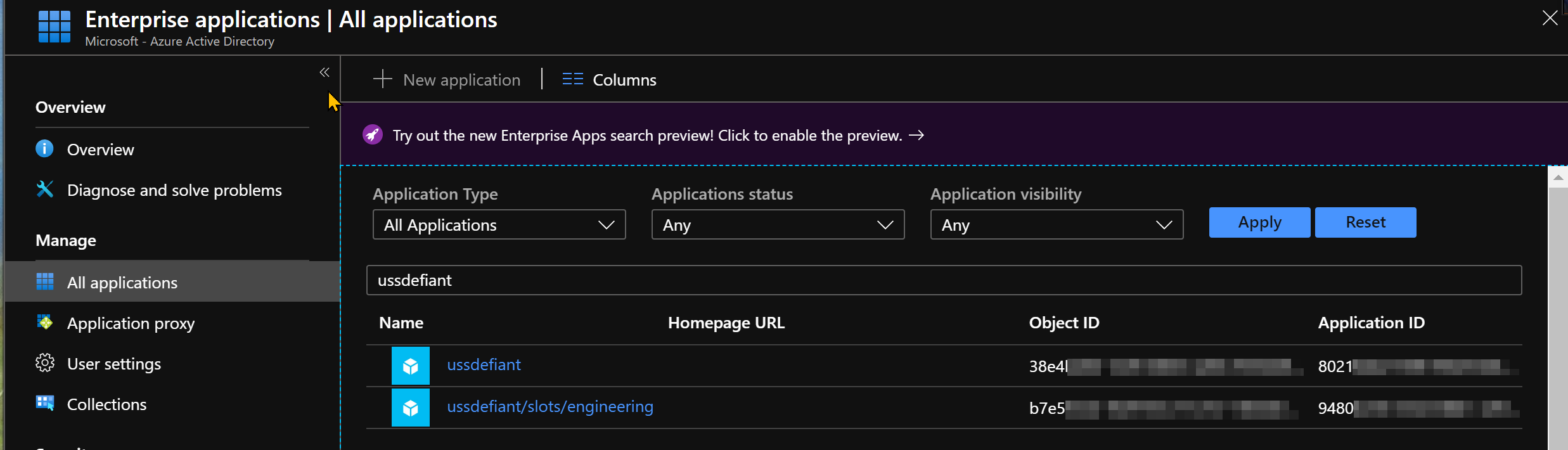1568x450 pixels.
Task: Open the Application visibility dropdown
Action: (x=1057, y=225)
